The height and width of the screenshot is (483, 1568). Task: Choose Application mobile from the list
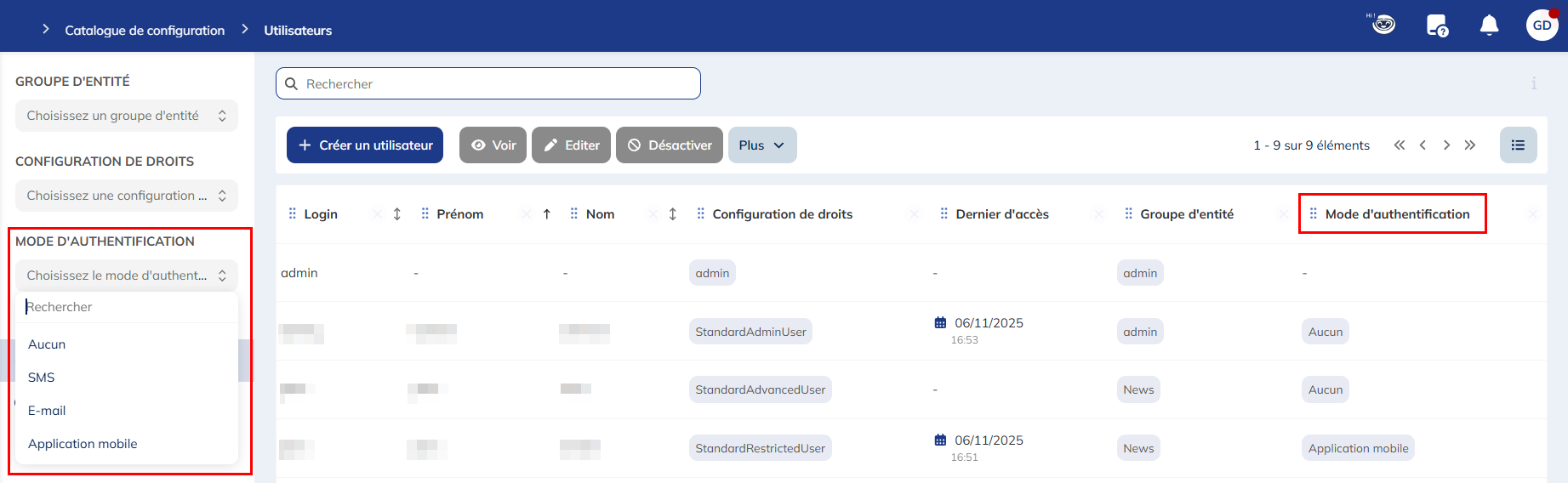tap(83, 444)
